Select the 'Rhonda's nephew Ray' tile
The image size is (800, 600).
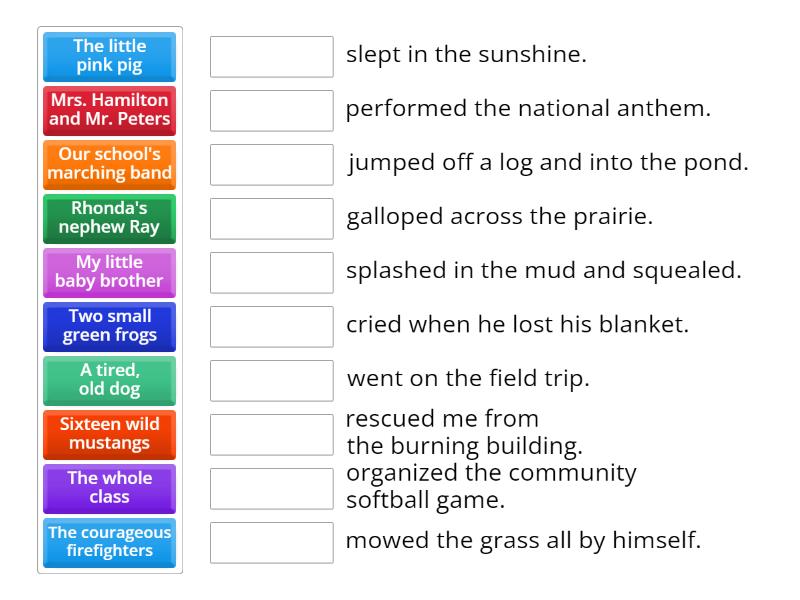[110, 219]
